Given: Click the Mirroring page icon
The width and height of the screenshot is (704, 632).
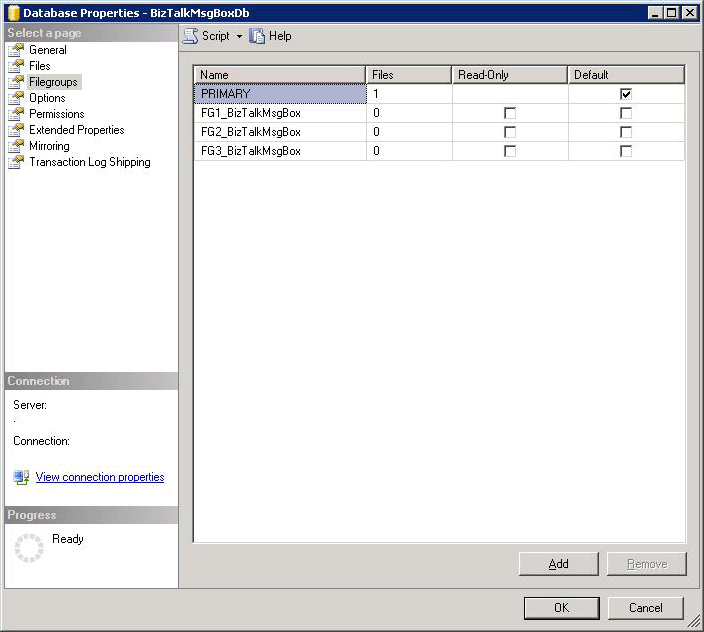Looking at the screenshot, I should click(16, 146).
